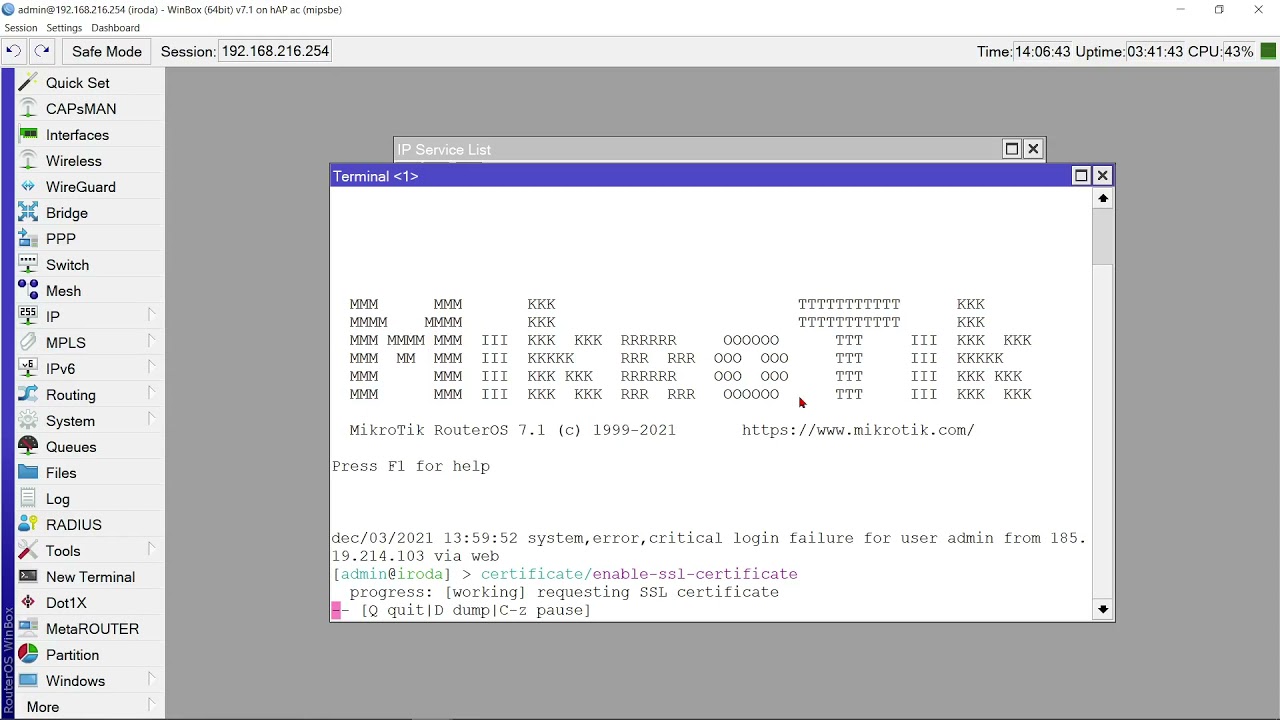
Task: Click the New Terminal icon
Action: click(28, 577)
